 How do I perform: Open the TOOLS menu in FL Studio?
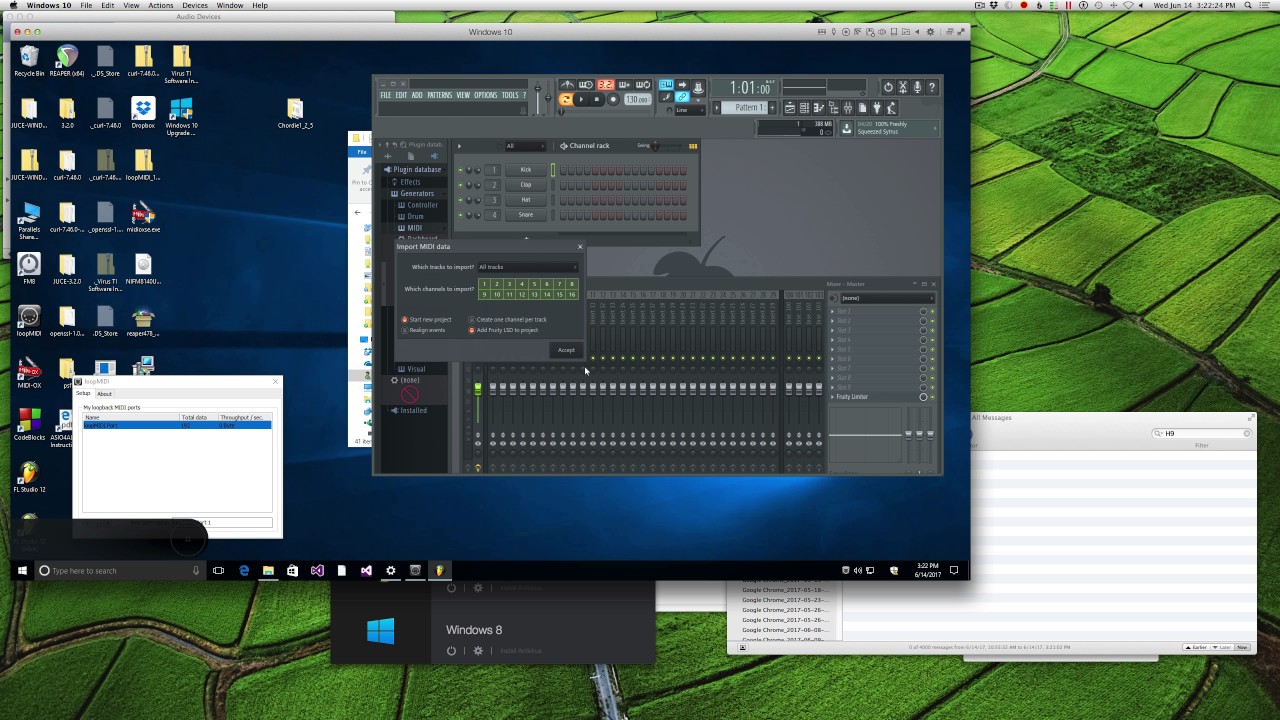(x=510, y=95)
